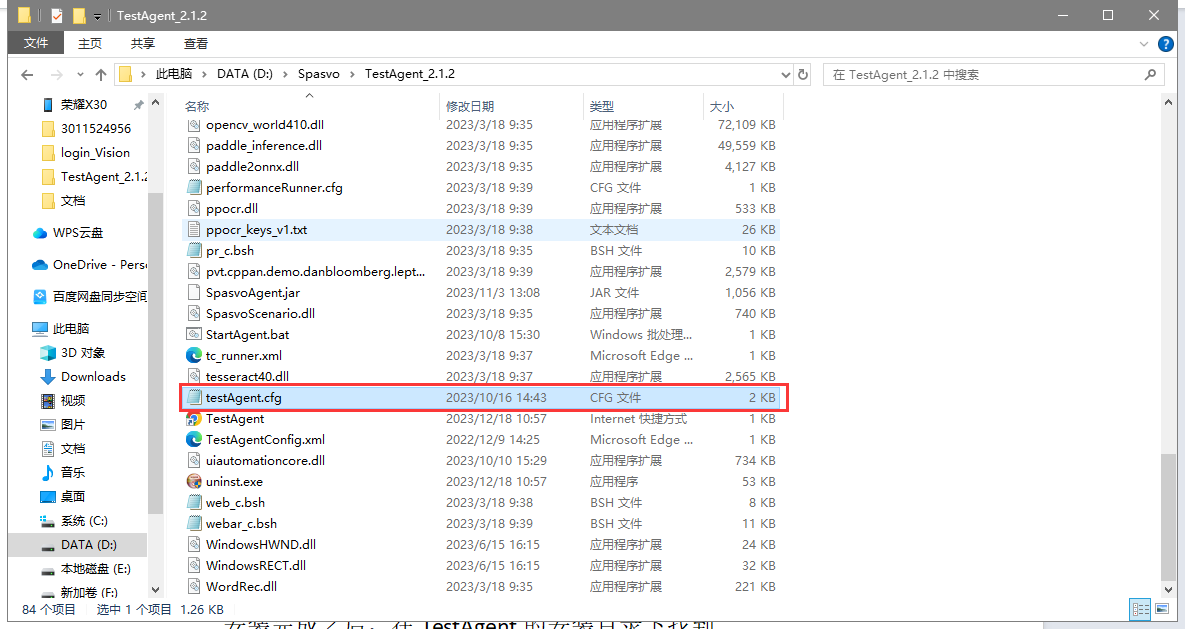
Task: Open the Help question mark icon
Action: click(x=1166, y=44)
